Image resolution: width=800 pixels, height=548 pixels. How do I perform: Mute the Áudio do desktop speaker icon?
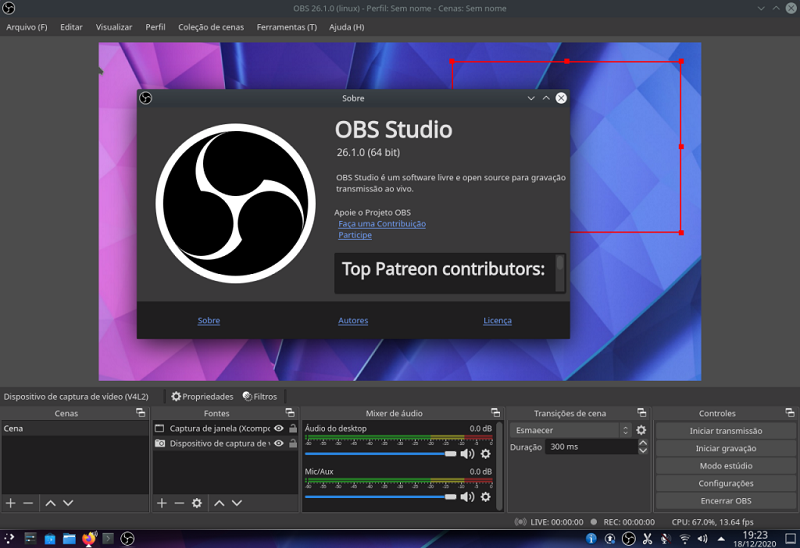pyautogui.click(x=467, y=454)
